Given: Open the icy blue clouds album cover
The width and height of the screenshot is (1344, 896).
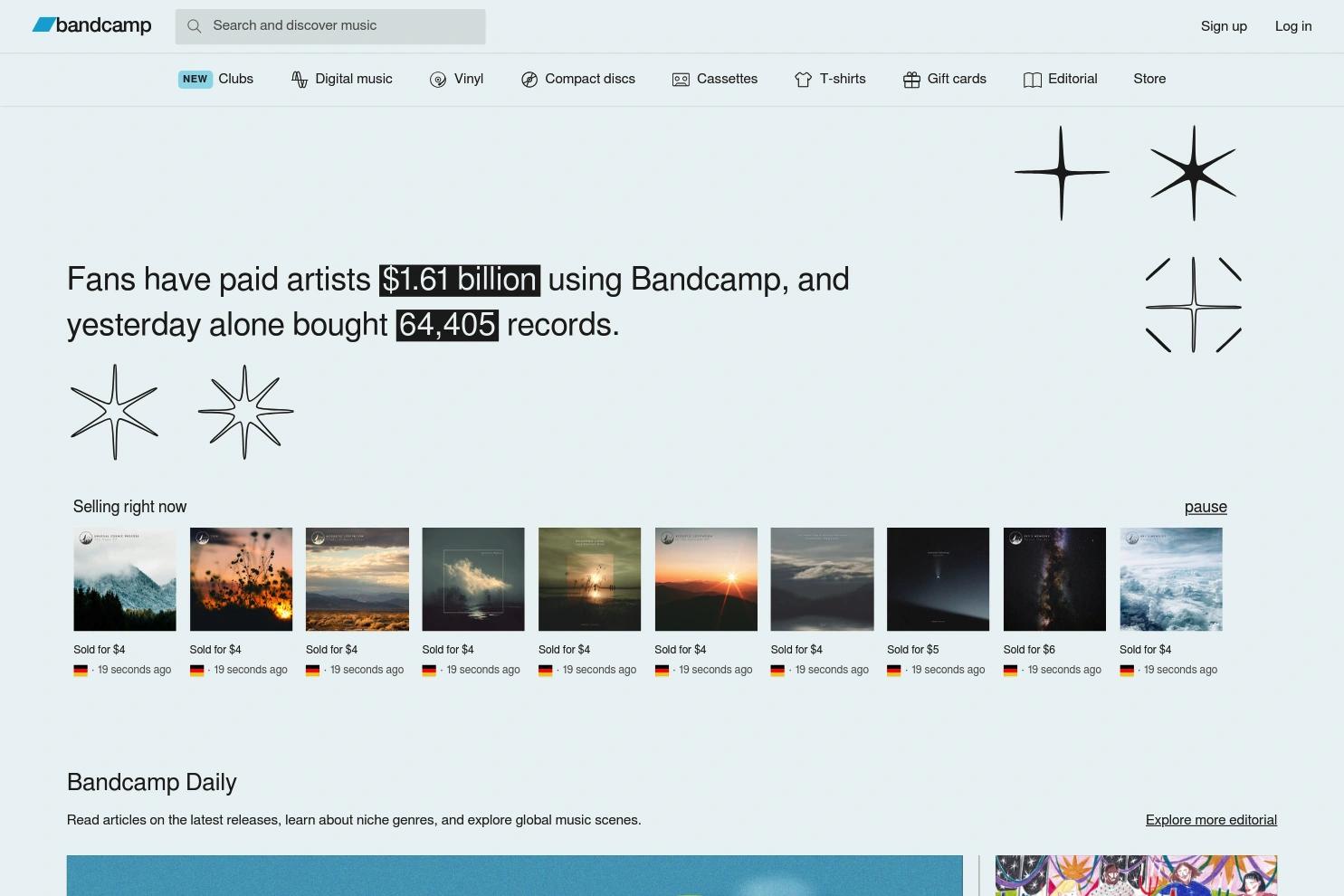Looking at the screenshot, I should click(1171, 579).
